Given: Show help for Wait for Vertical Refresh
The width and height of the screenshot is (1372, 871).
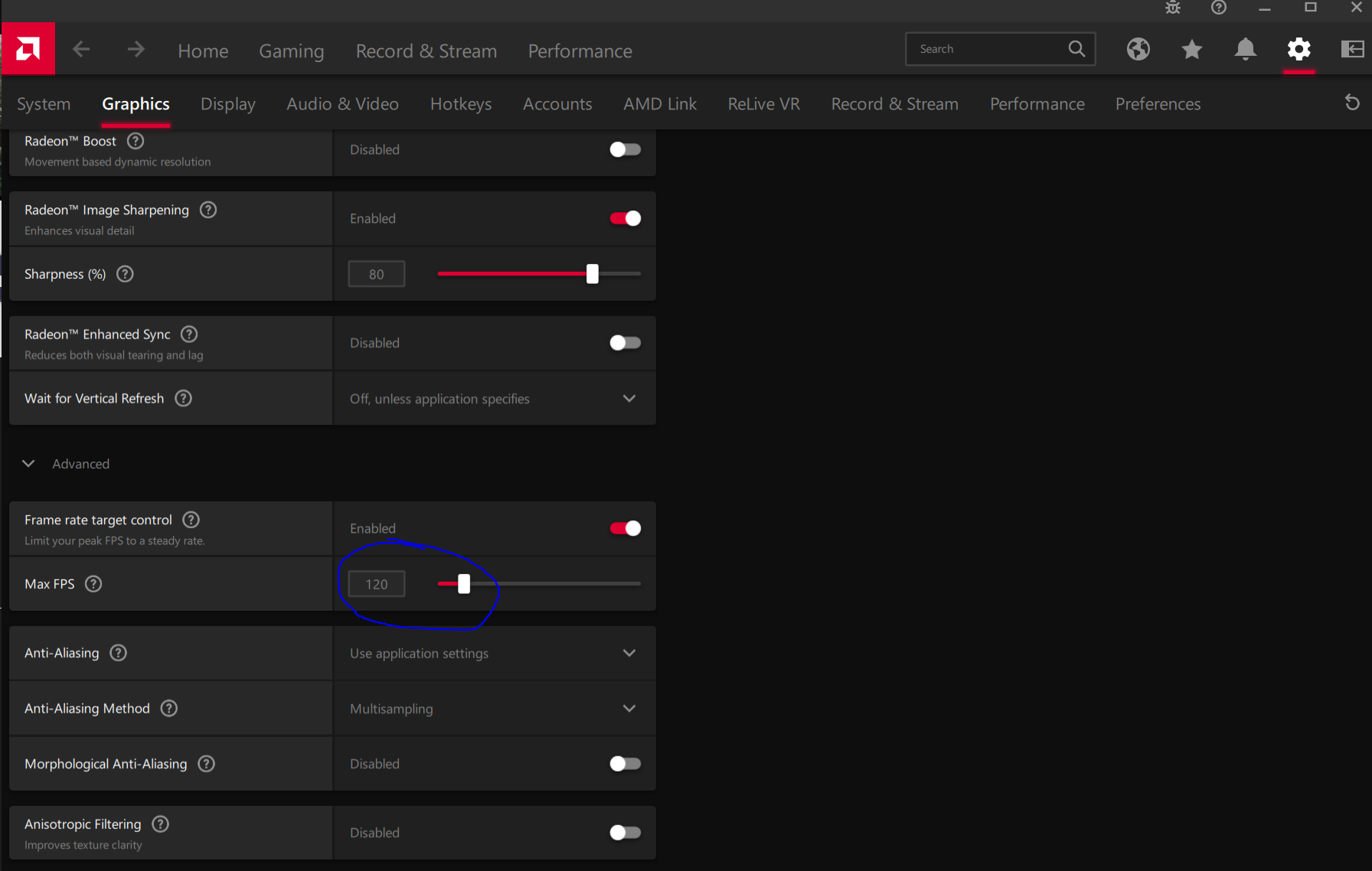Looking at the screenshot, I should (x=184, y=398).
